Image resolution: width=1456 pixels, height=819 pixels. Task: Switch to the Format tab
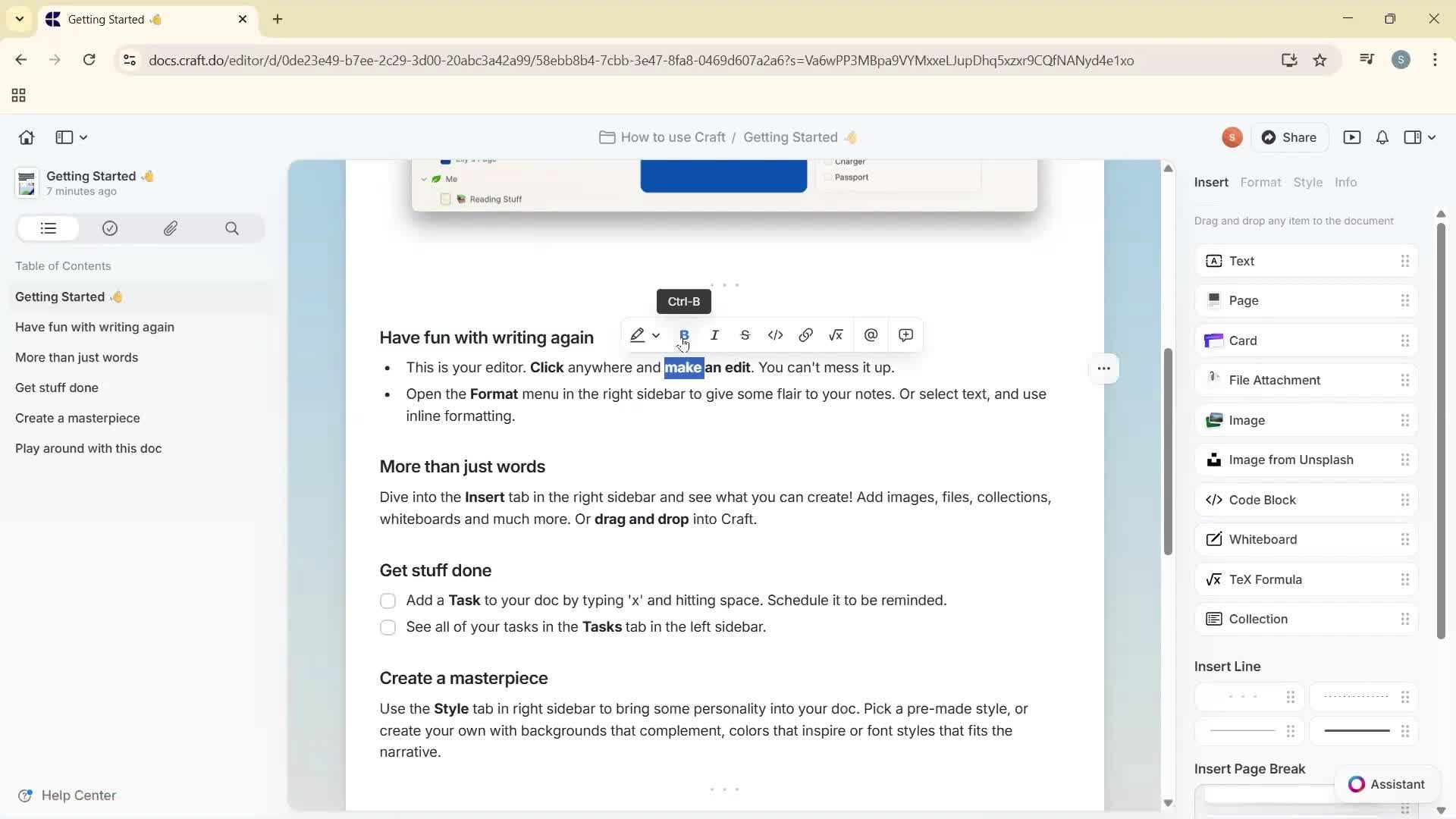[x=1261, y=182]
